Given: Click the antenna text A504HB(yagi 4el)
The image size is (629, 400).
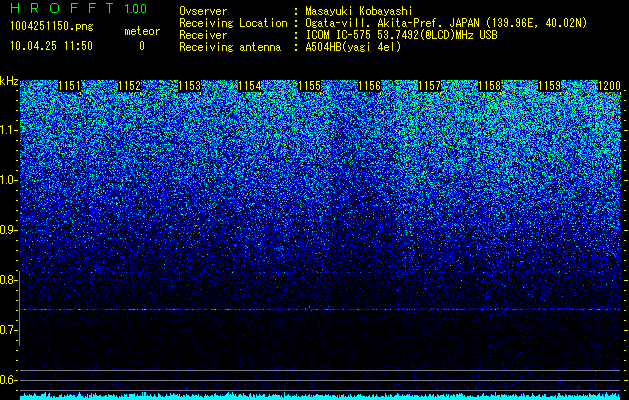Looking at the screenshot, I should 353,47.
